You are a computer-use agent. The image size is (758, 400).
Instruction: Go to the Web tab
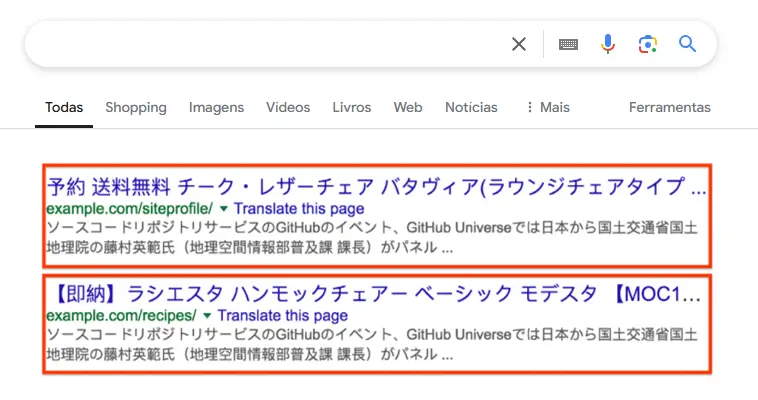coord(408,107)
